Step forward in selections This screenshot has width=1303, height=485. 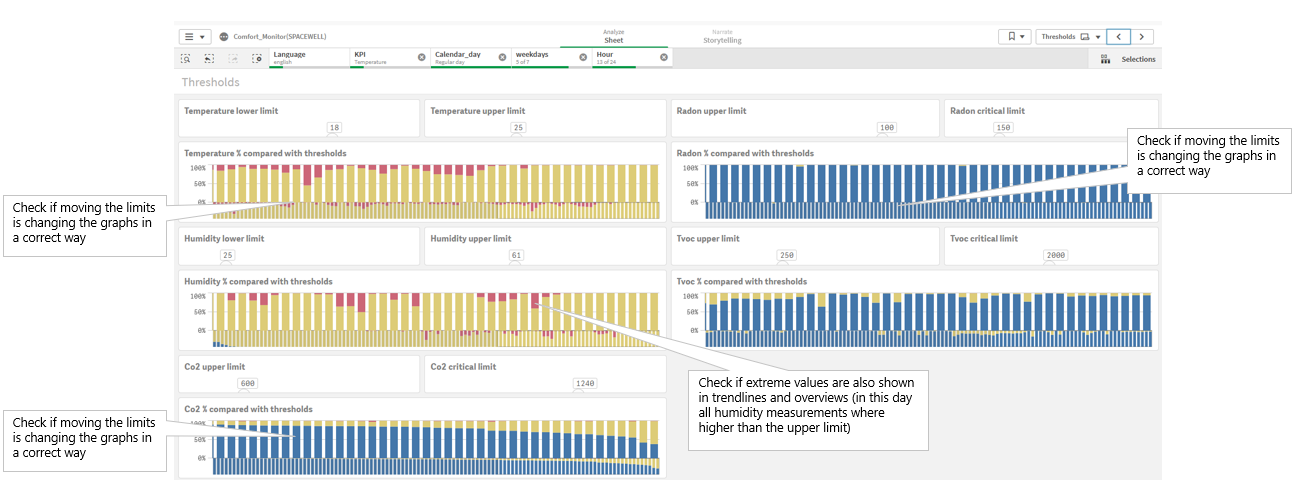pos(233,59)
